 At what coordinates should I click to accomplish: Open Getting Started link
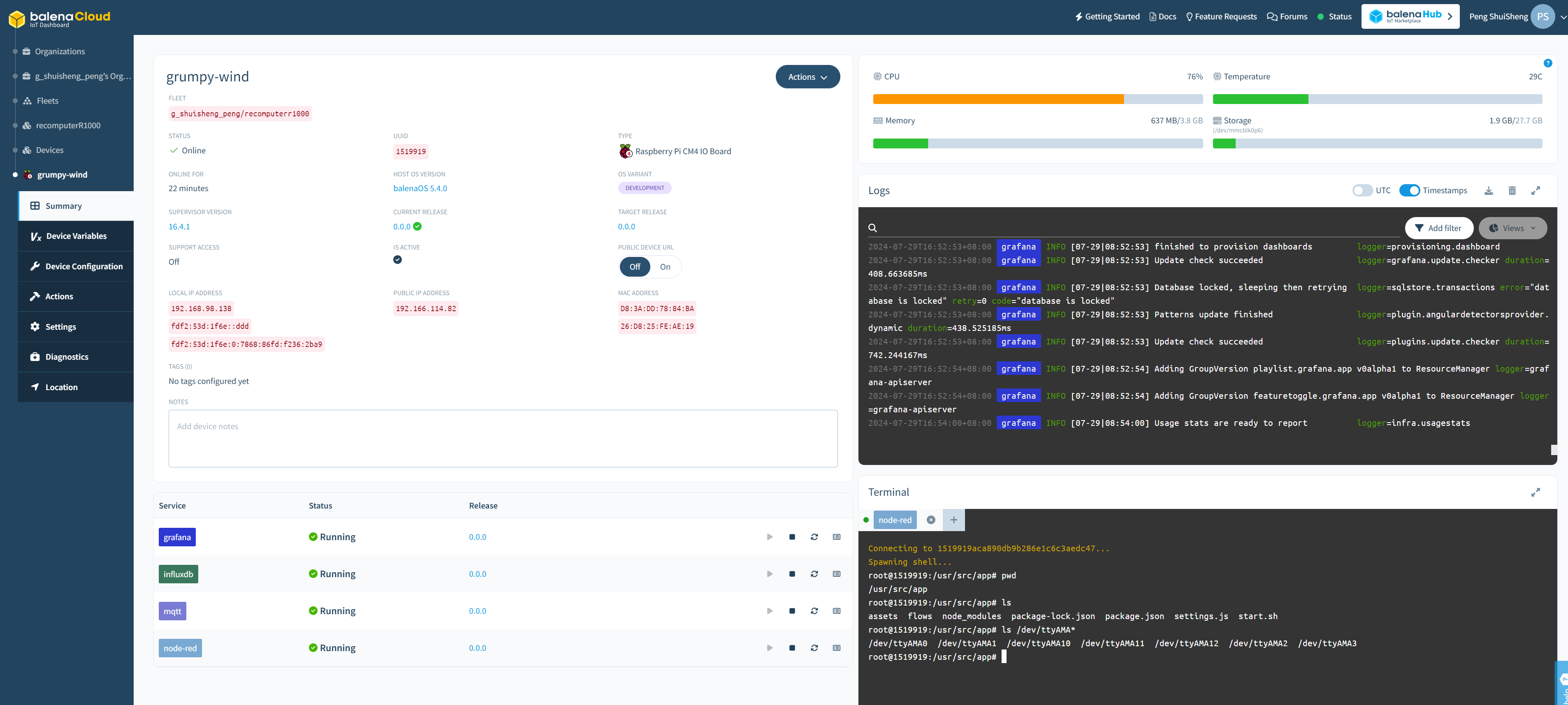coord(1107,17)
